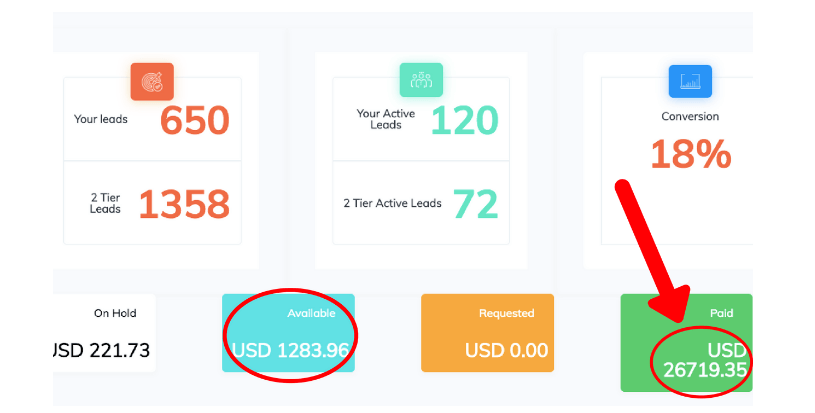Viewport: 815px width, 413px height.
Task: Open the On Hold balance card title
Action: pos(115,313)
